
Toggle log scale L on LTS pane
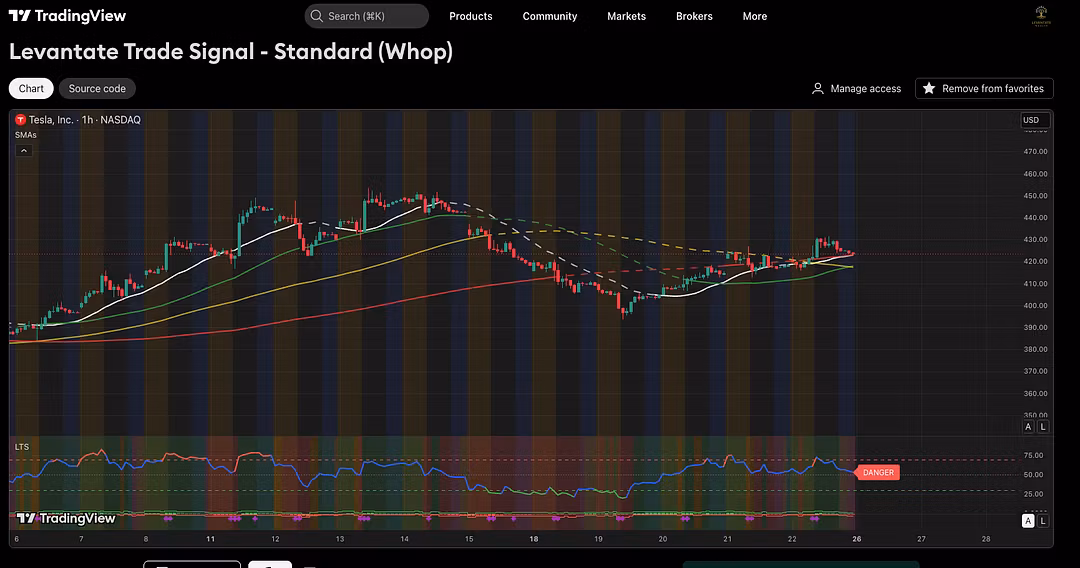click(x=1043, y=521)
